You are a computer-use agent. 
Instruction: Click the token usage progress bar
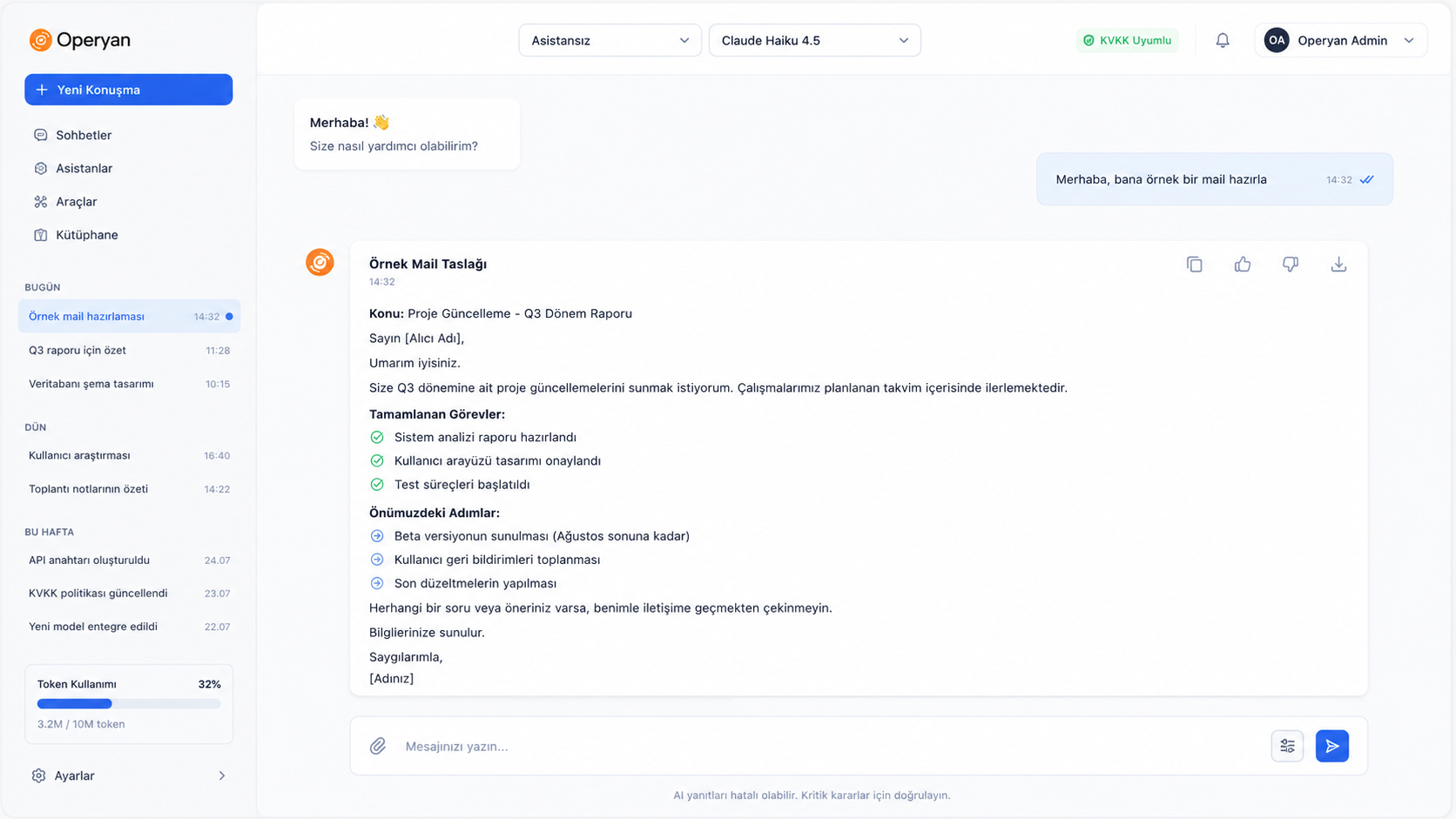(129, 703)
